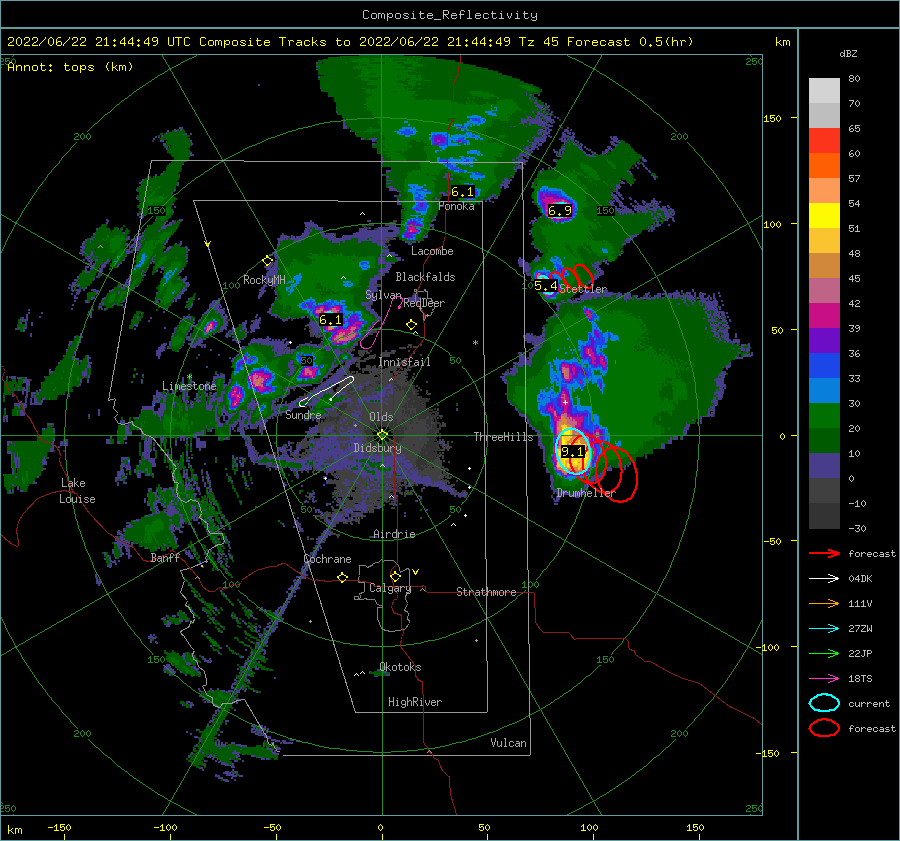The width and height of the screenshot is (900, 841).
Task: Click the red forecast arrow in legend
Action: point(824,553)
